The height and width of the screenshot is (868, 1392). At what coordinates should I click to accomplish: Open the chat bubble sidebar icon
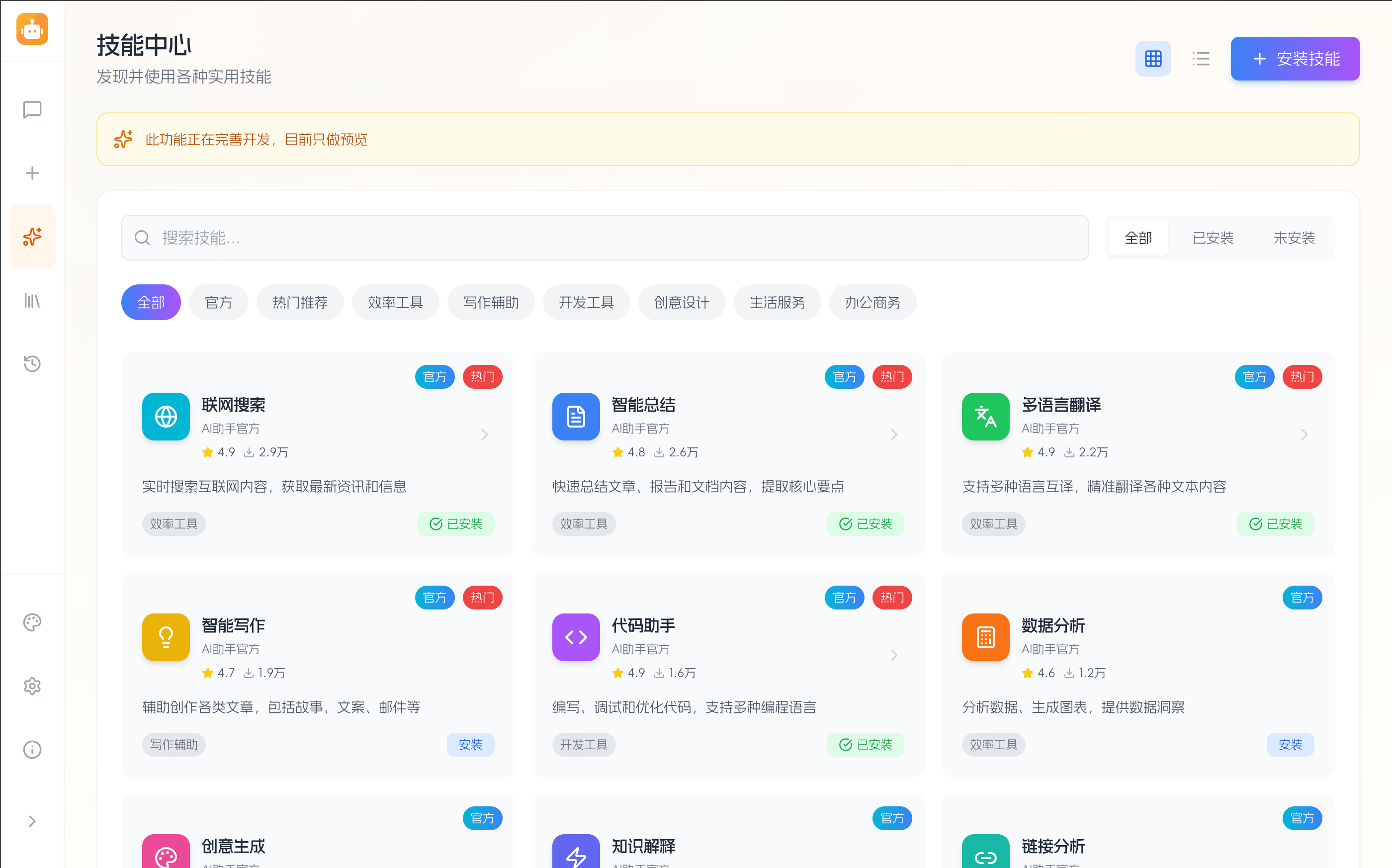32,110
